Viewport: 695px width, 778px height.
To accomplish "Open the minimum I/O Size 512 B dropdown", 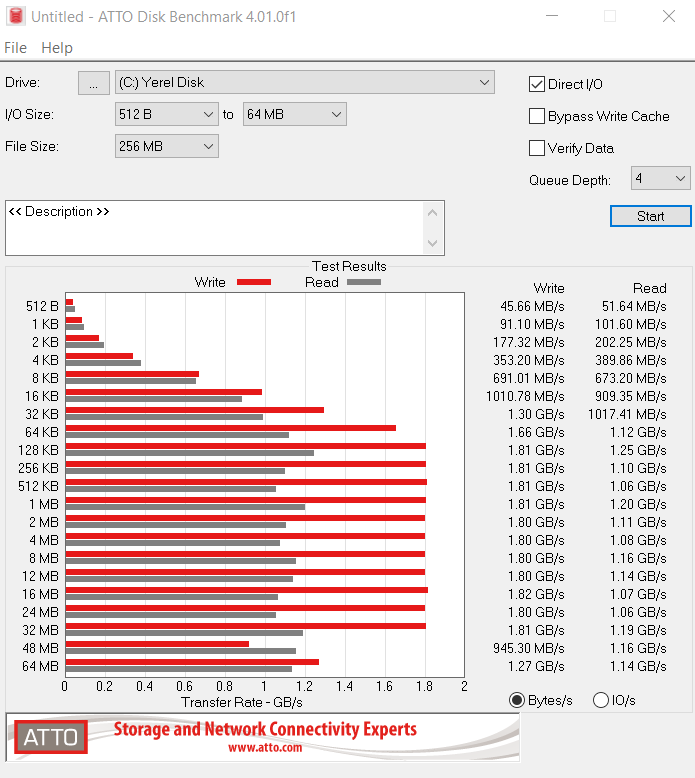I will pyautogui.click(x=167, y=114).
